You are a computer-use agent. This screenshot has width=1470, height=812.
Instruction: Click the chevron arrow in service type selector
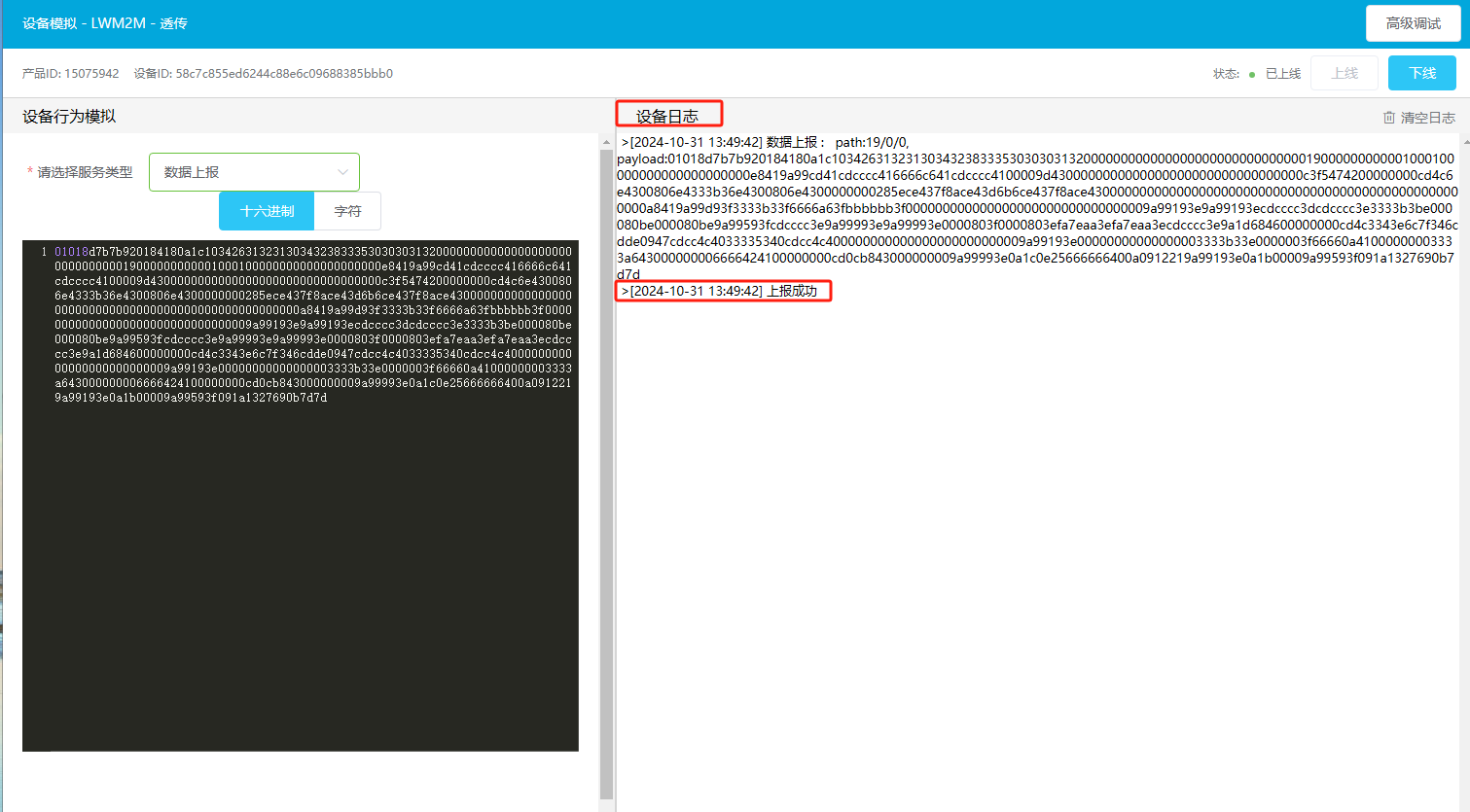342,172
